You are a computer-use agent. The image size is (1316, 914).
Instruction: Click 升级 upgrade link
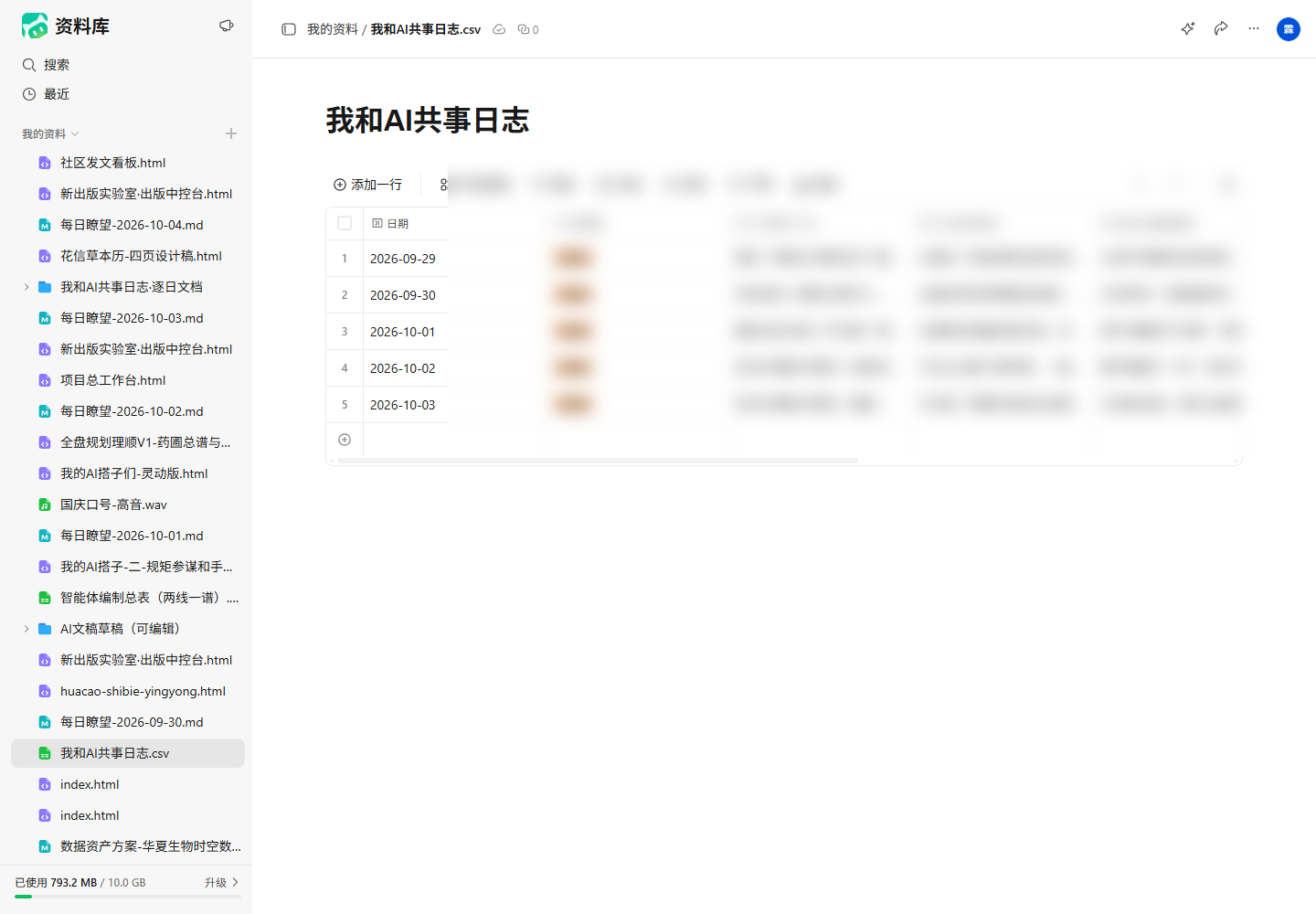click(x=221, y=882)
